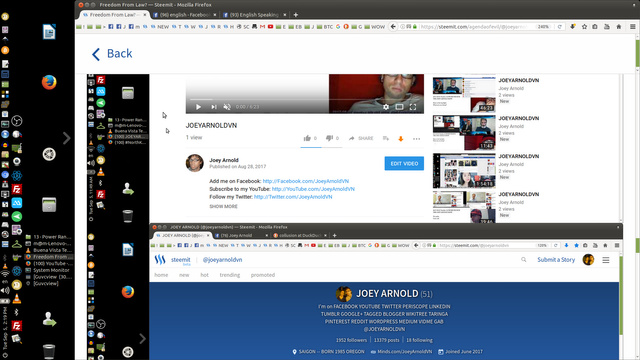Select m@m-Lenovo terminal in window list

[48, 243]
